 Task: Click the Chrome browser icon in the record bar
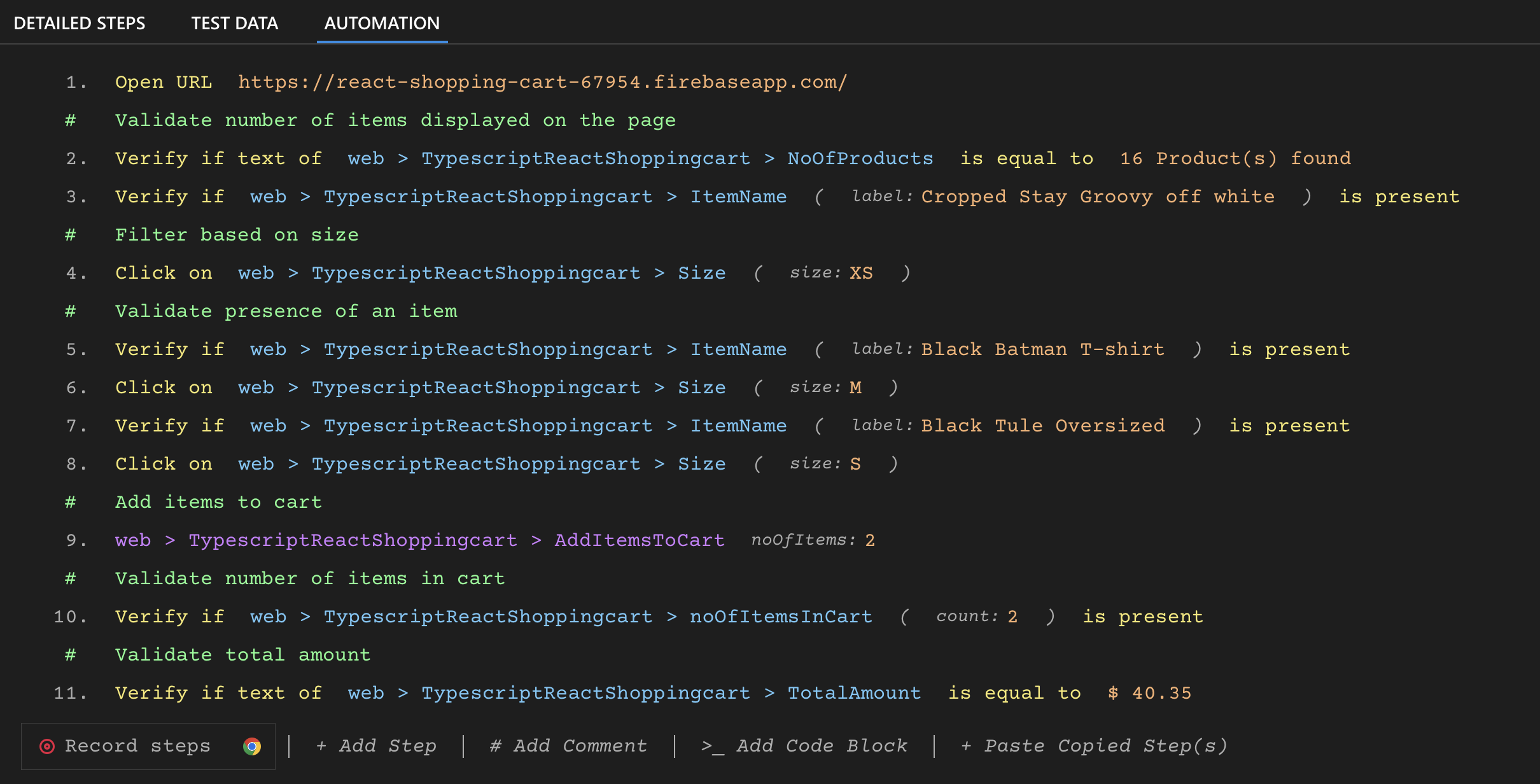click(x=252, y=747)
